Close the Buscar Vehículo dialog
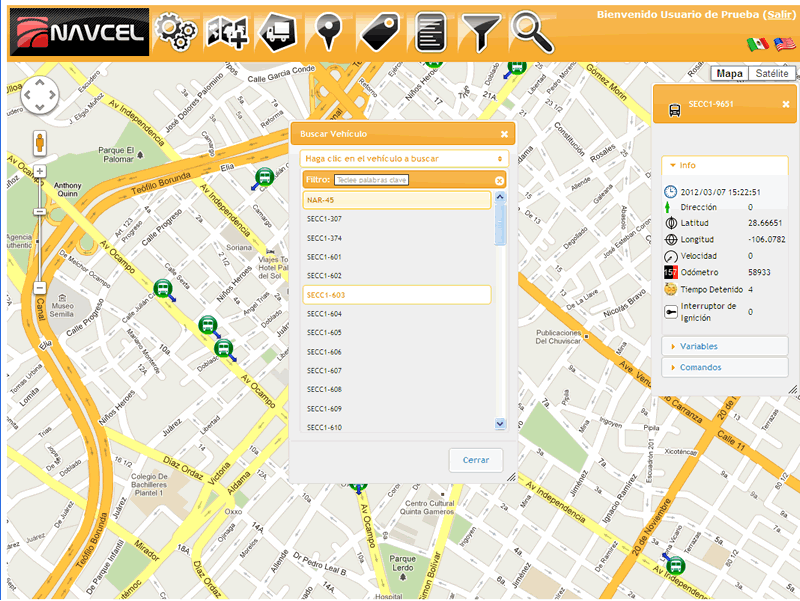This screenshot has height=601, width=800. pyautogui.click(x=504, y=134)
